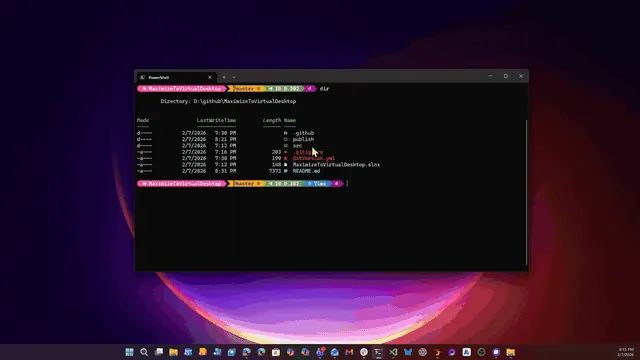Click the 'GitVersion.yml' file name

pos(314,158)
